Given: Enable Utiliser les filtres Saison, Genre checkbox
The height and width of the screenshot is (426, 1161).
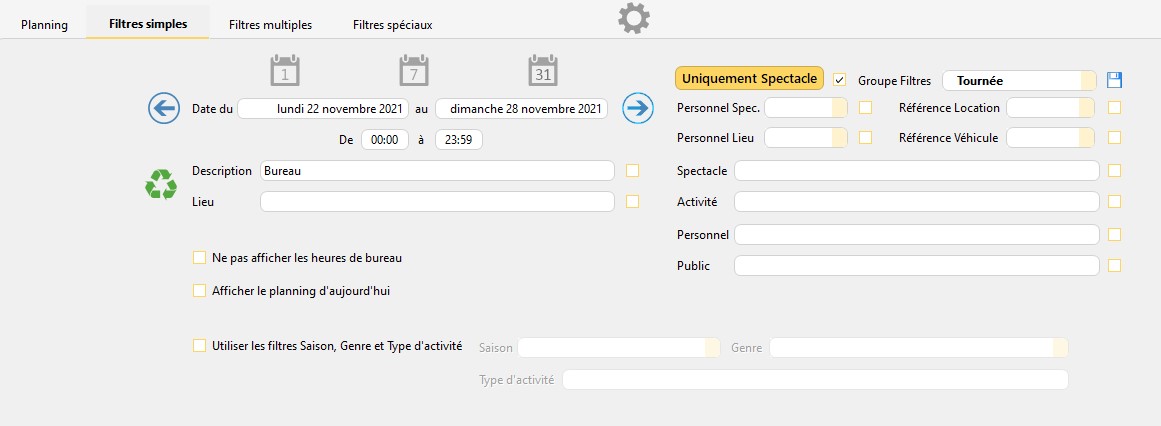Looking at the screenshot, I should (x=199, y=345).
